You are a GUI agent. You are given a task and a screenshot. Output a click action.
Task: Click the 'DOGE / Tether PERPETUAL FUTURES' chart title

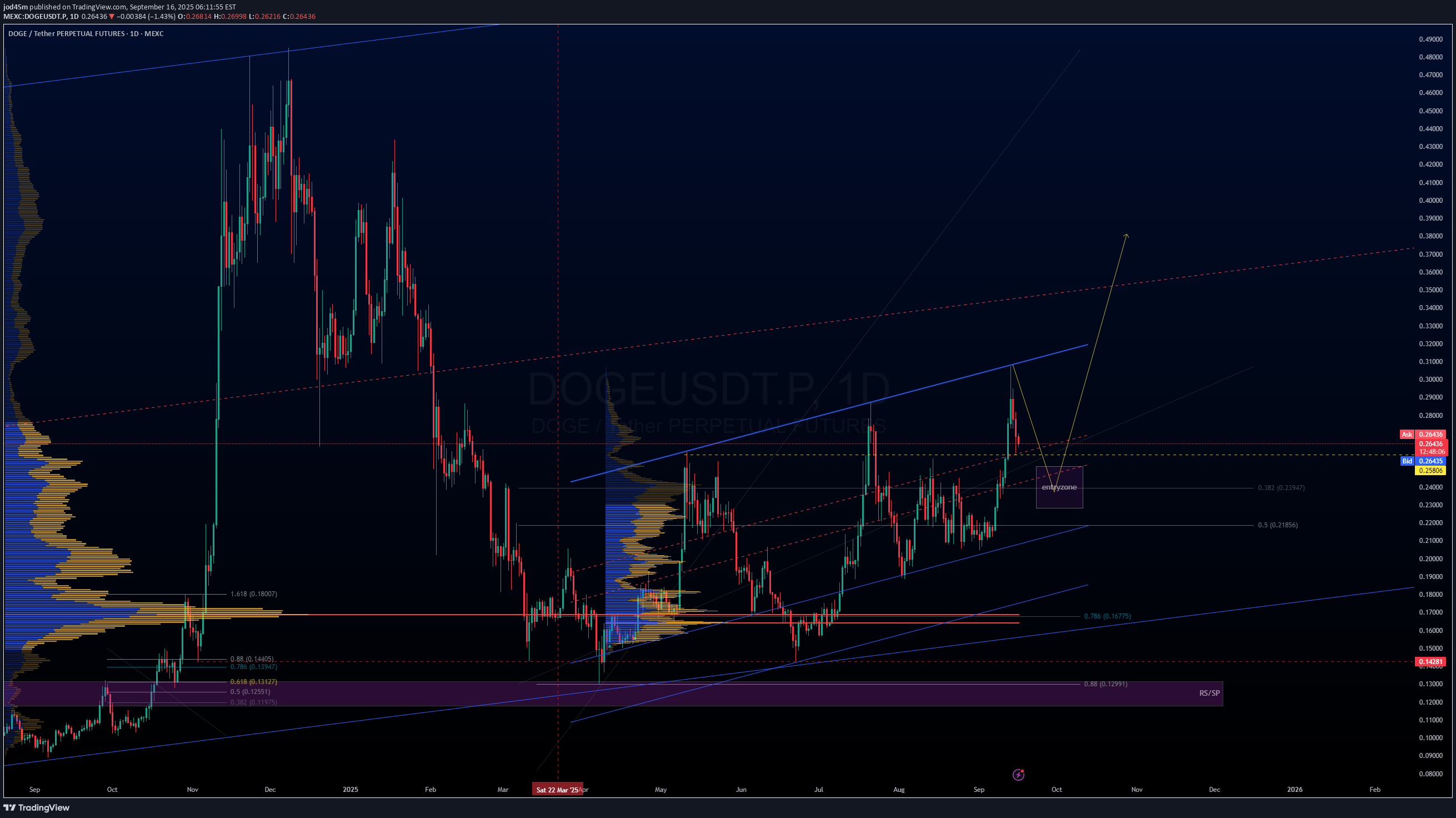pos(67,34)
